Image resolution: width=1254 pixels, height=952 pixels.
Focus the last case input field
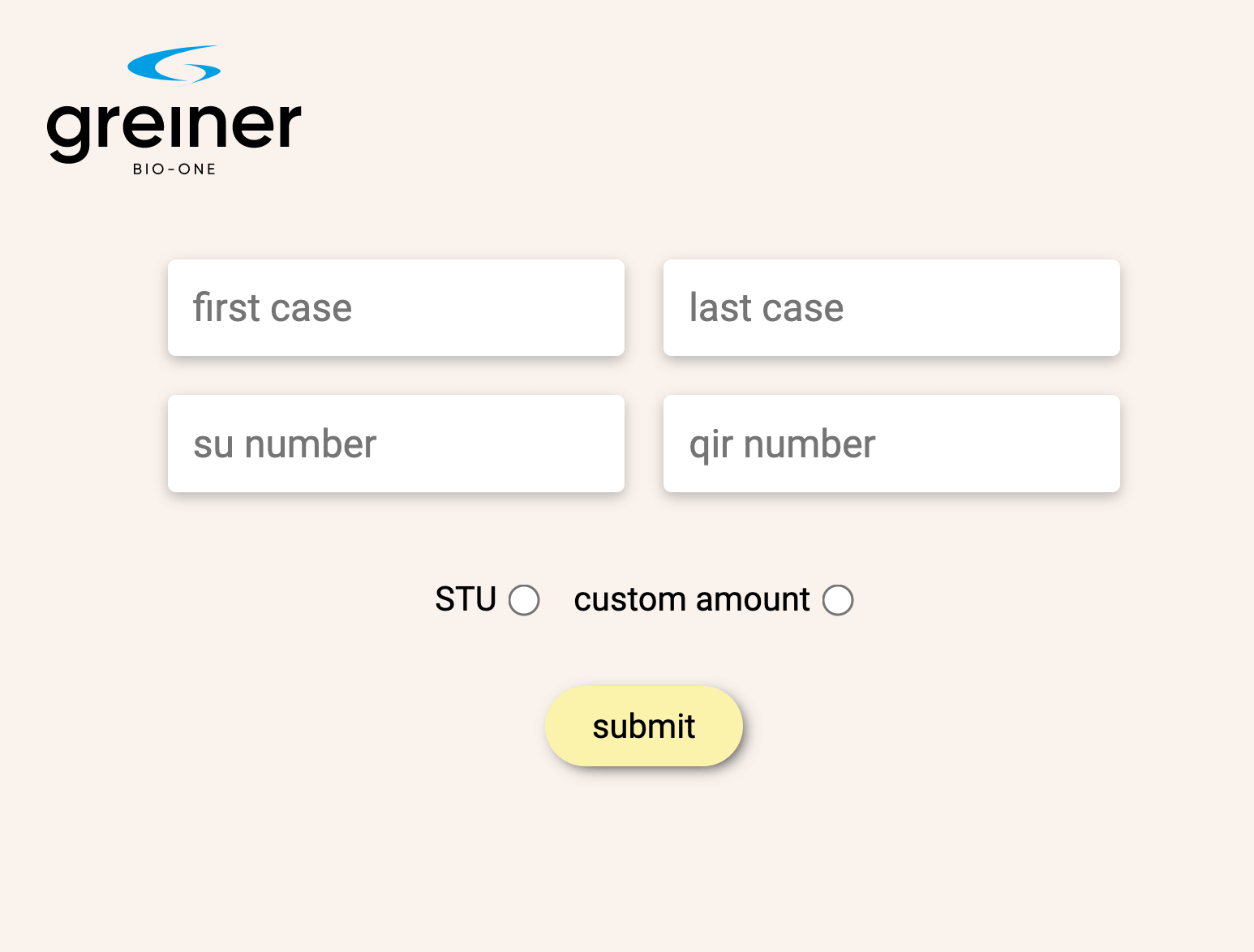click(x=891, y=308)
